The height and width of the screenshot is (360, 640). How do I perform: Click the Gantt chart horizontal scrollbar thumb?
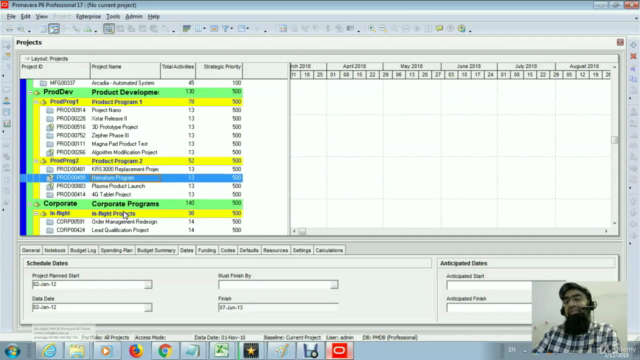(x=302, y=231)
